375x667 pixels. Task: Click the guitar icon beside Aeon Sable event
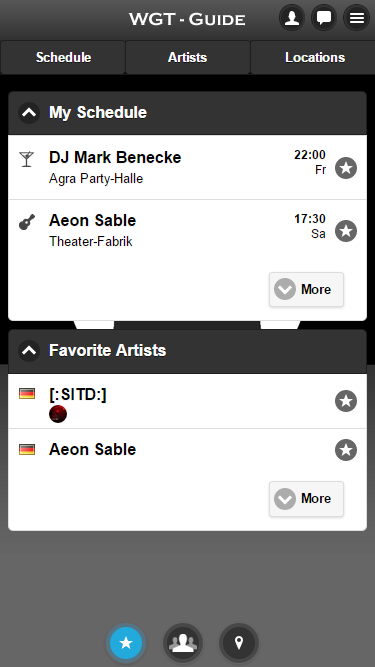tap(27, 222)
